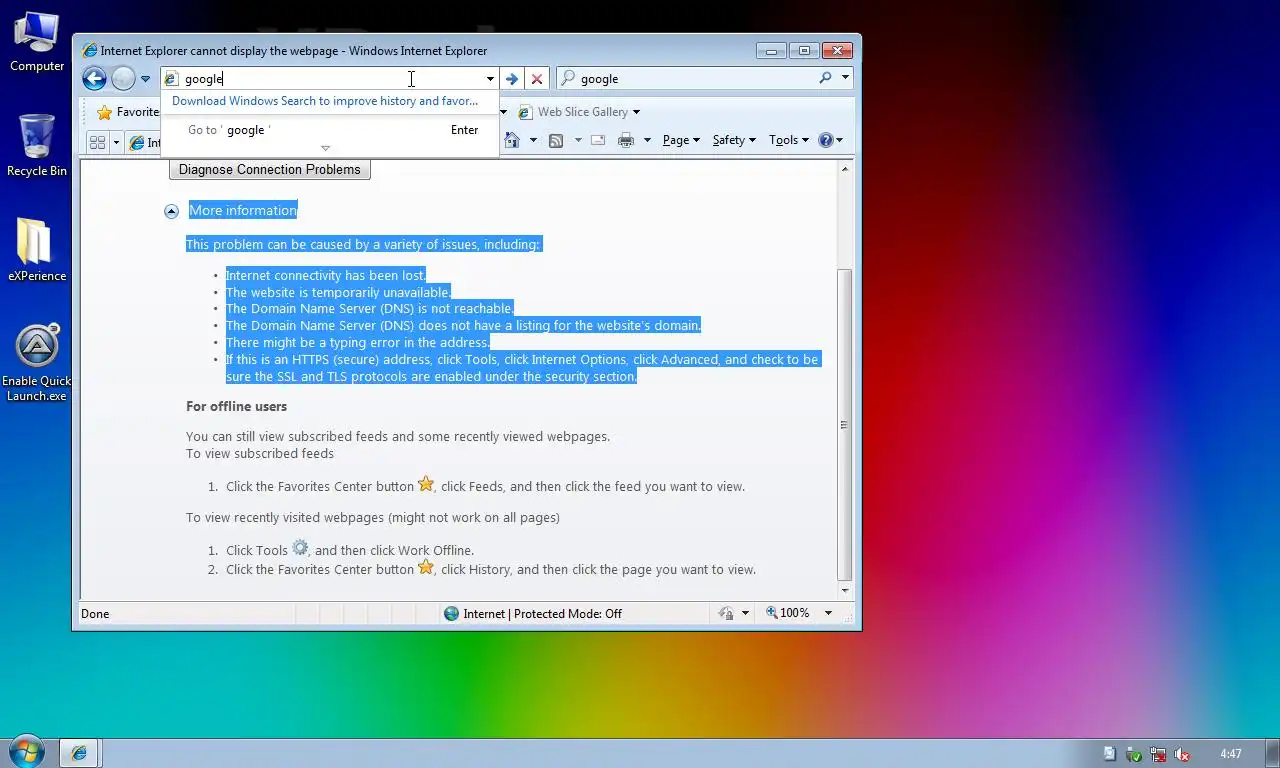Click 'Internet connectivity has been lost.' text

coord(326,275)
